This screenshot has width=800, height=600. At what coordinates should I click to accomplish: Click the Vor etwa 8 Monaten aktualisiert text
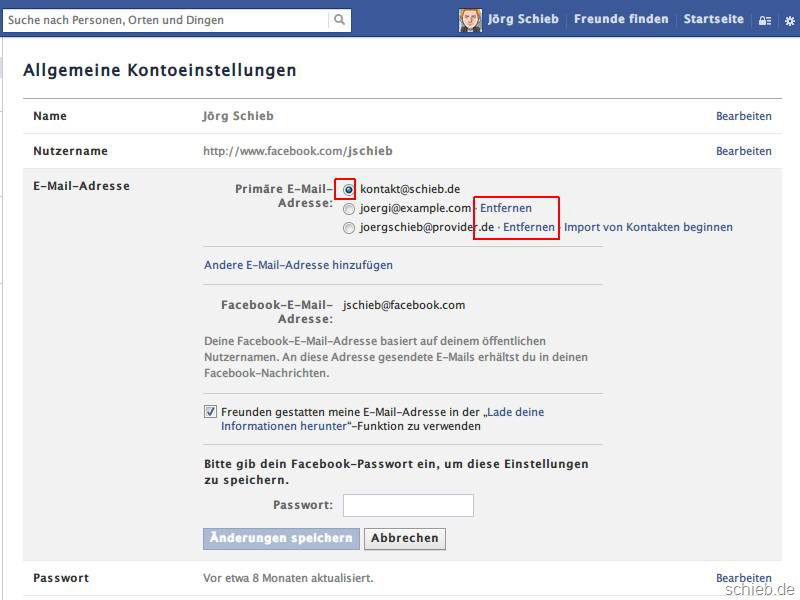[x=288, y=578]
